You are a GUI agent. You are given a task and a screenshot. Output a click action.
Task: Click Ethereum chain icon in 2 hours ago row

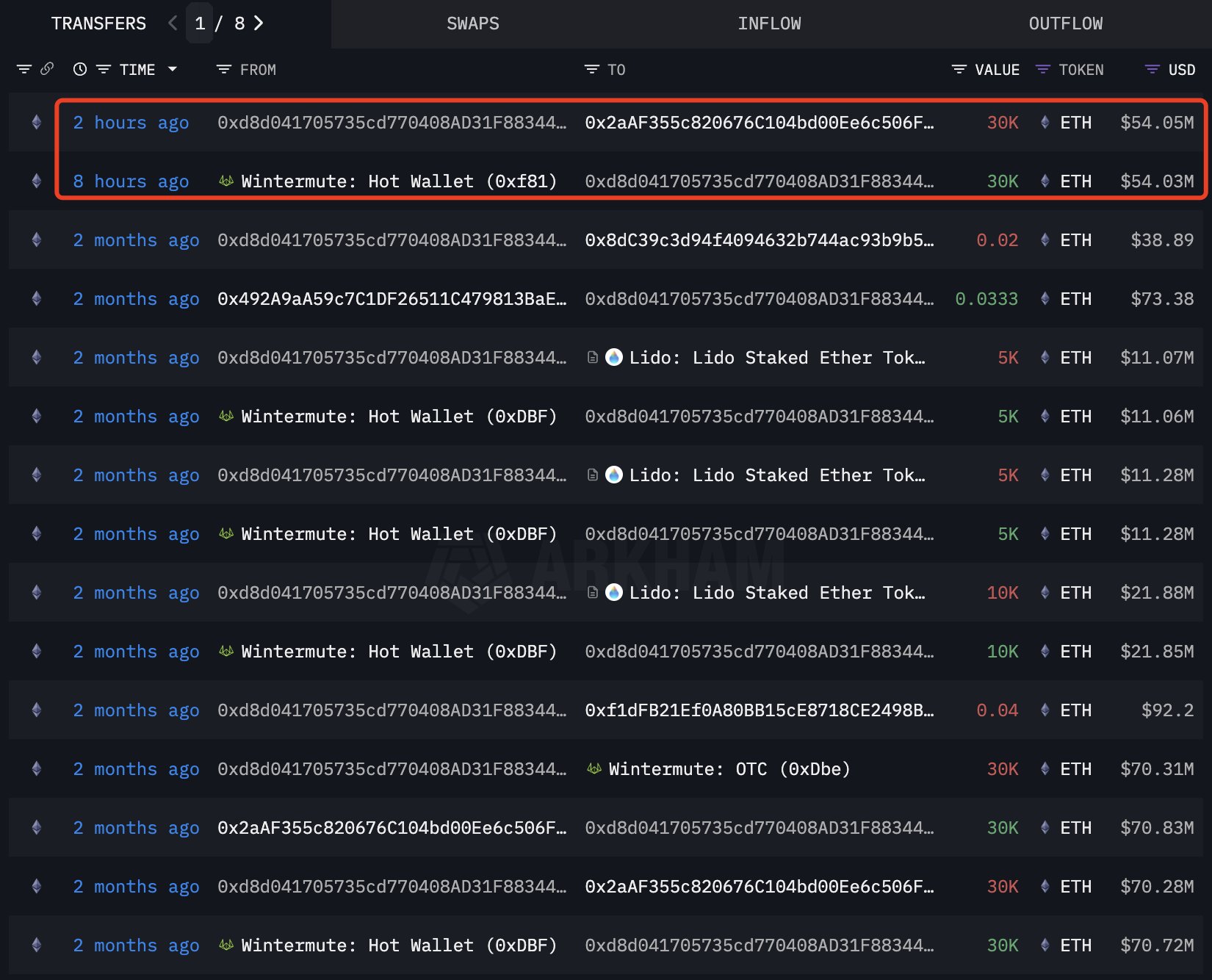pos(37,122)
